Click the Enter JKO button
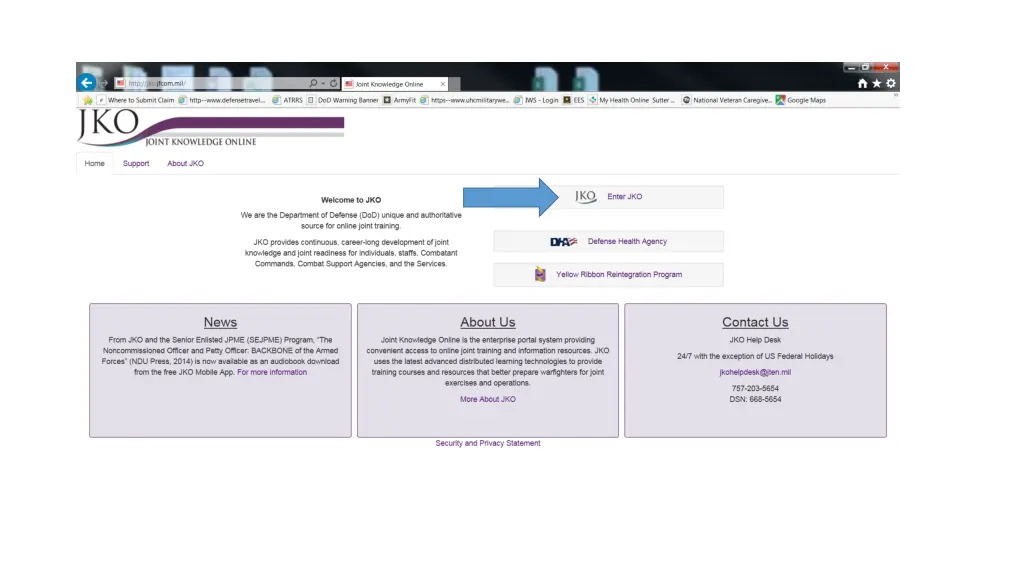This screenshot has height=576, width=1024. [609, 197]
